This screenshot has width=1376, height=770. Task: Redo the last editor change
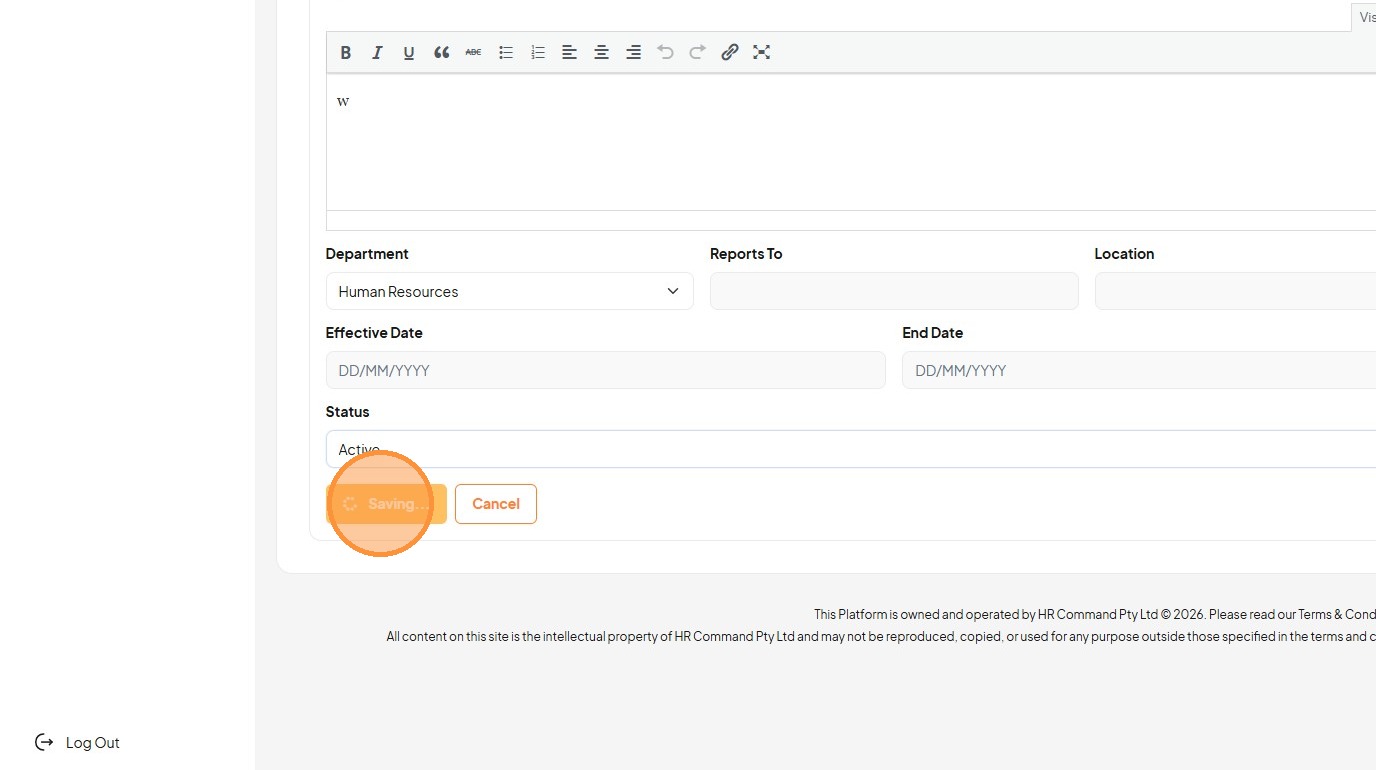pyautogui.click(x=697, y=53)
